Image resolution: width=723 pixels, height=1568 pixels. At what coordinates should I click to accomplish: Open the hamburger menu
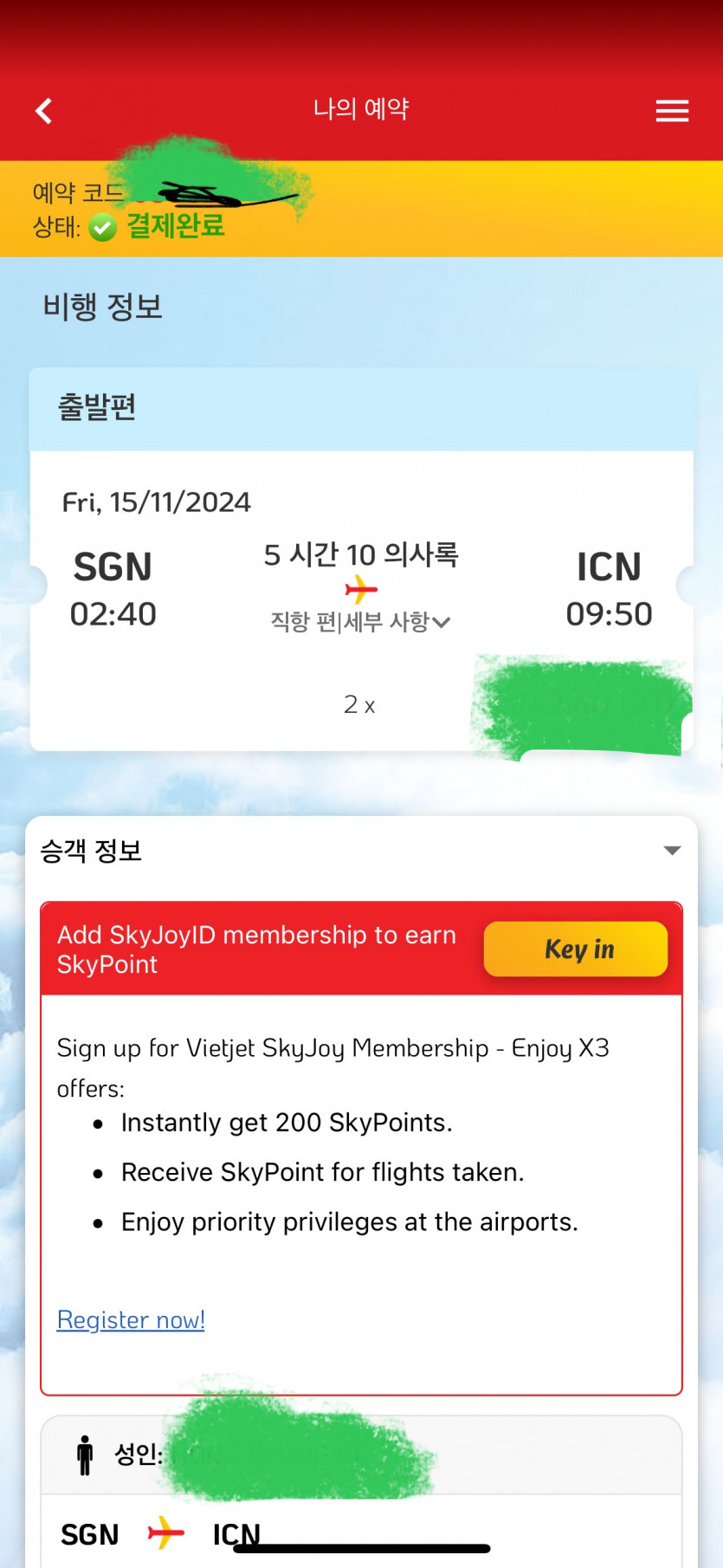click(x=672, y=111)
